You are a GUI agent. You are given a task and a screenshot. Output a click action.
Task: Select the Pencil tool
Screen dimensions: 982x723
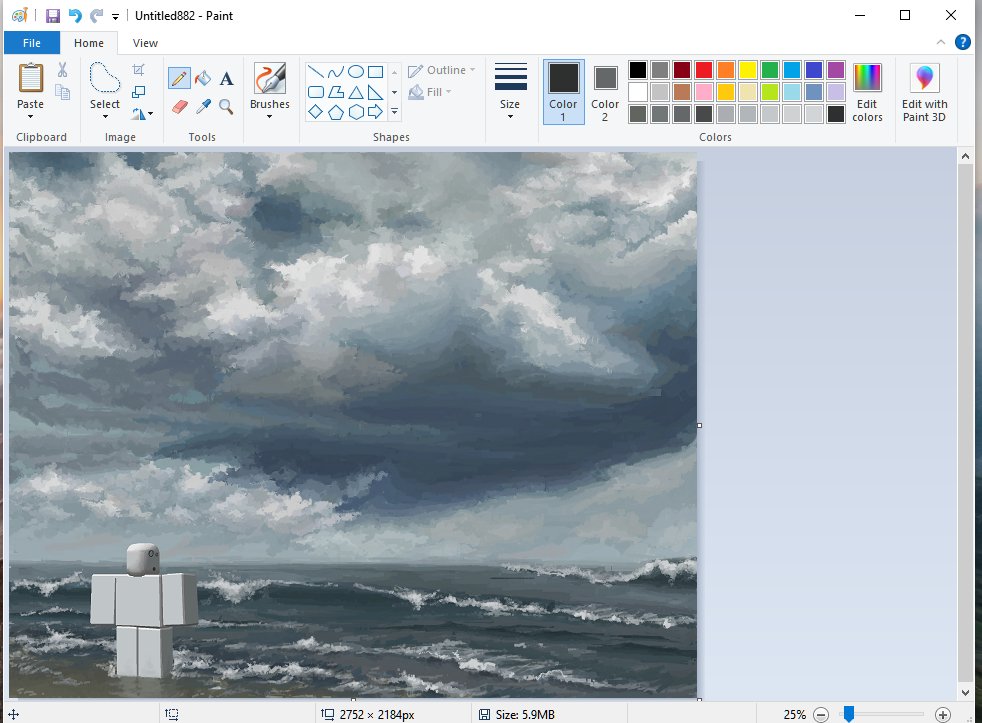(179, 78)
